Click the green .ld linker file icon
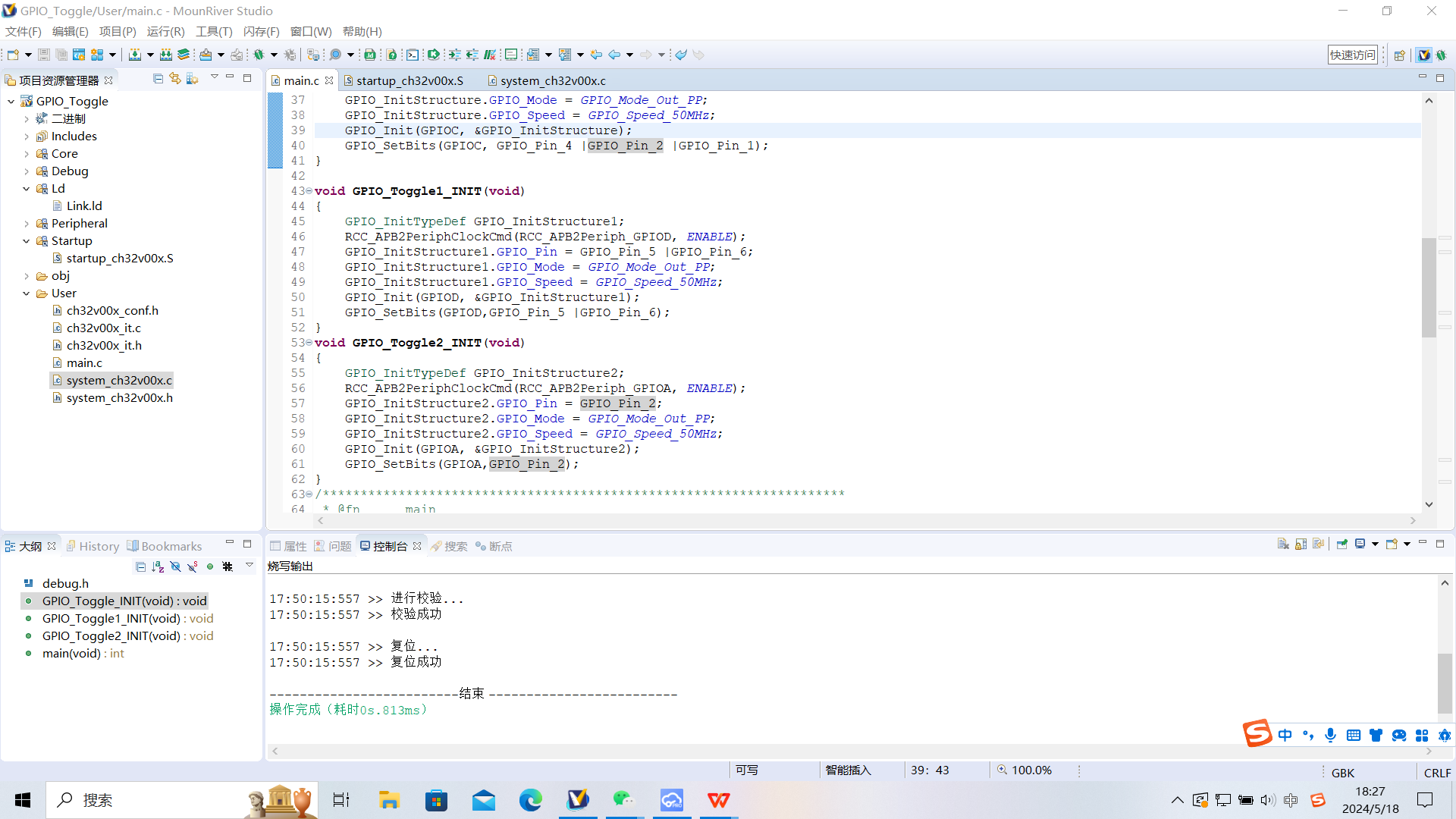Image resolution: width=1456 pixels, height=819 pixels. coord(370,55)
